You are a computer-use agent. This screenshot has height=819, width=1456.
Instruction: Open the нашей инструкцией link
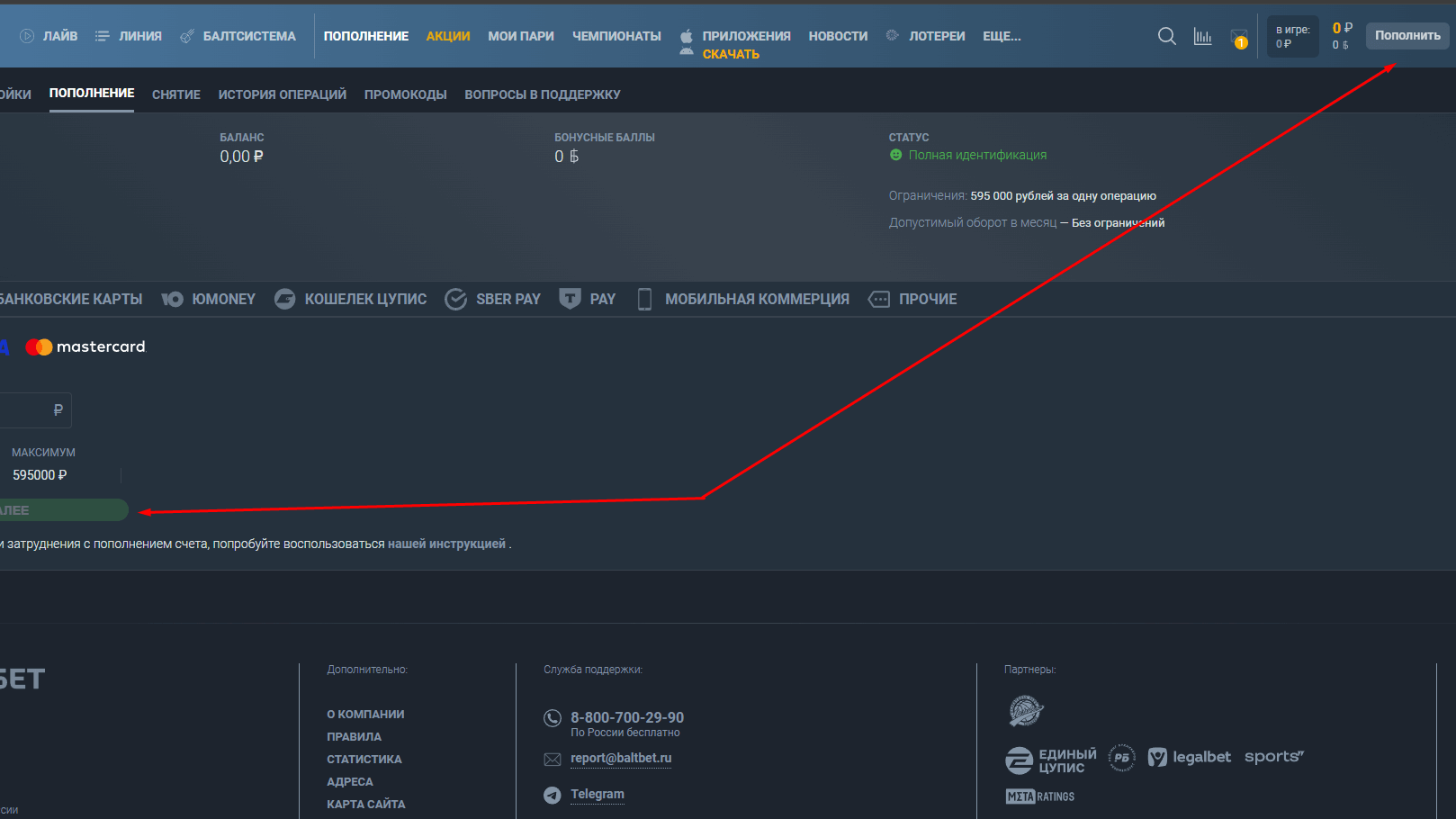point(446,544)
